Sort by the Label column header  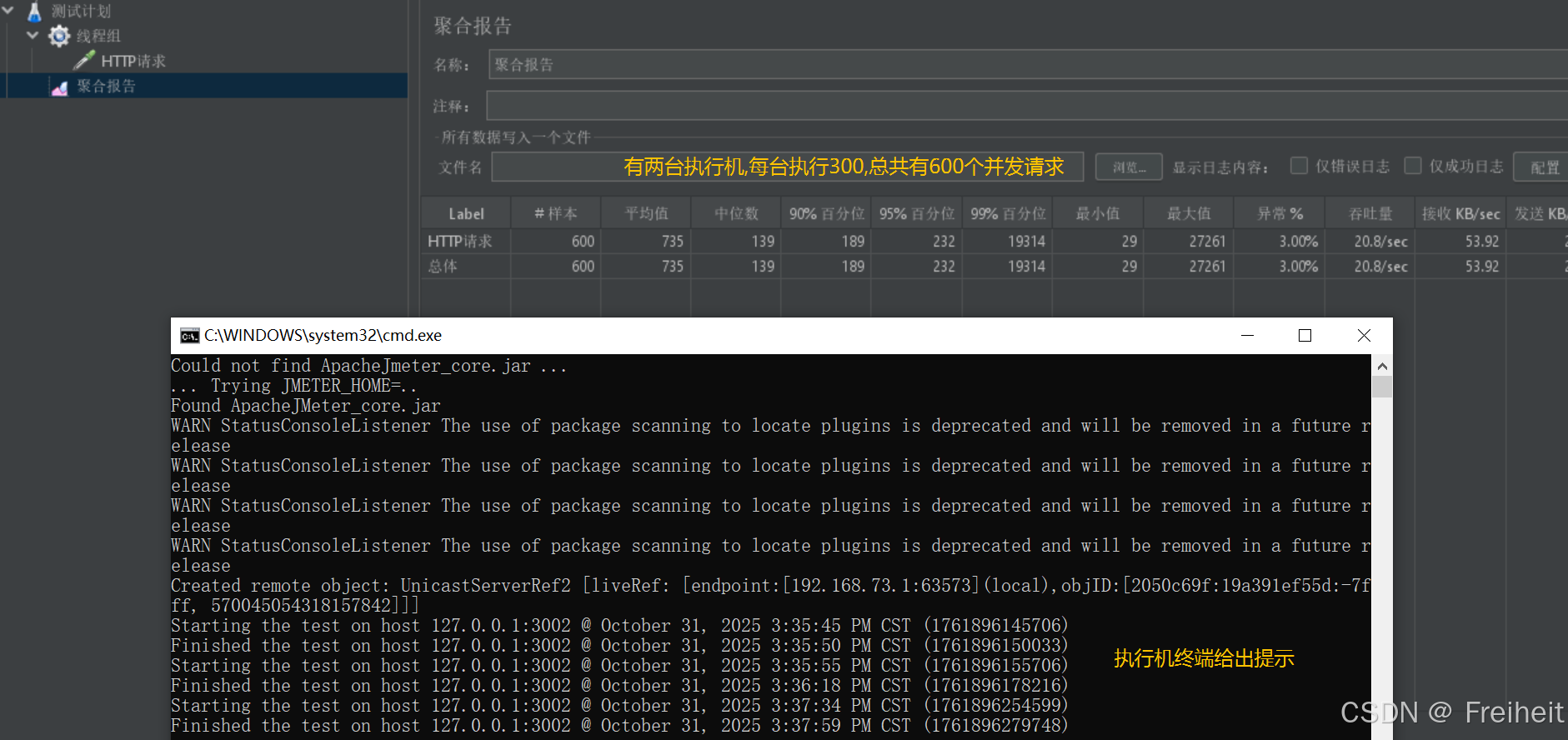click(466, 214)
